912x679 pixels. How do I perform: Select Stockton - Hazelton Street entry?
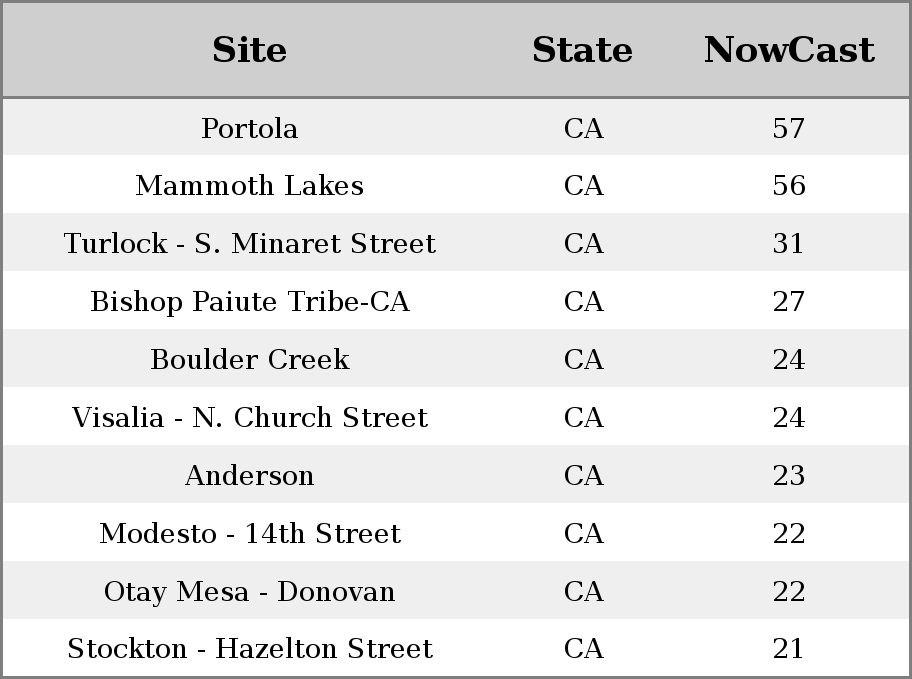(x=250, y=648)
